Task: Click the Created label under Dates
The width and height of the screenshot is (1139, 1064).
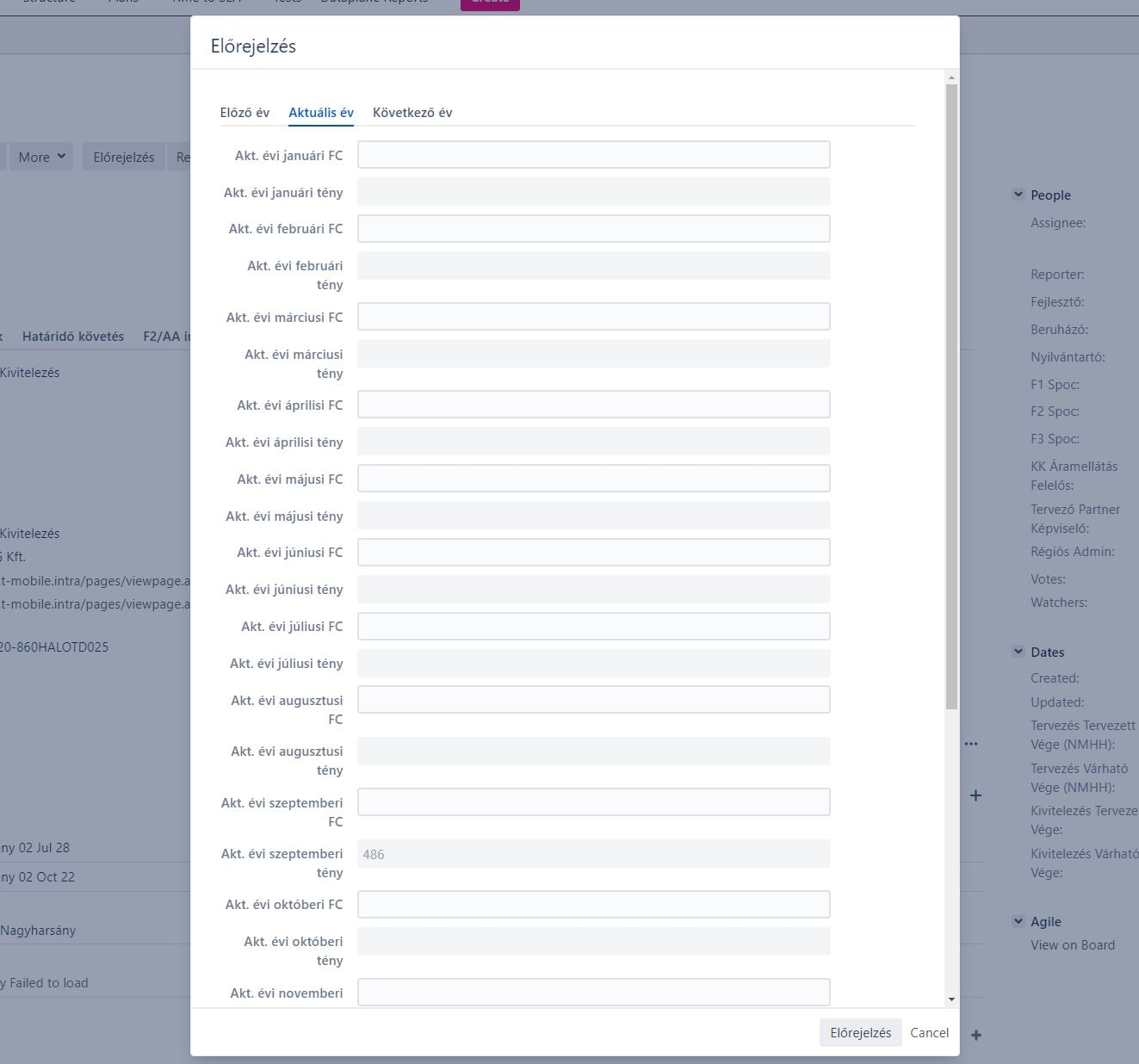Action: pos(1055,678)
